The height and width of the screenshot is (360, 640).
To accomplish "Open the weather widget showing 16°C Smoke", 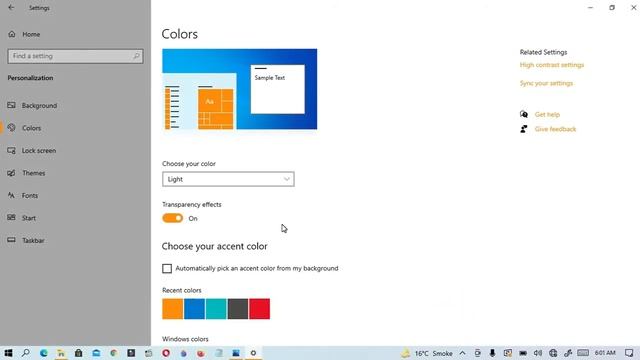I will (427, 353).
